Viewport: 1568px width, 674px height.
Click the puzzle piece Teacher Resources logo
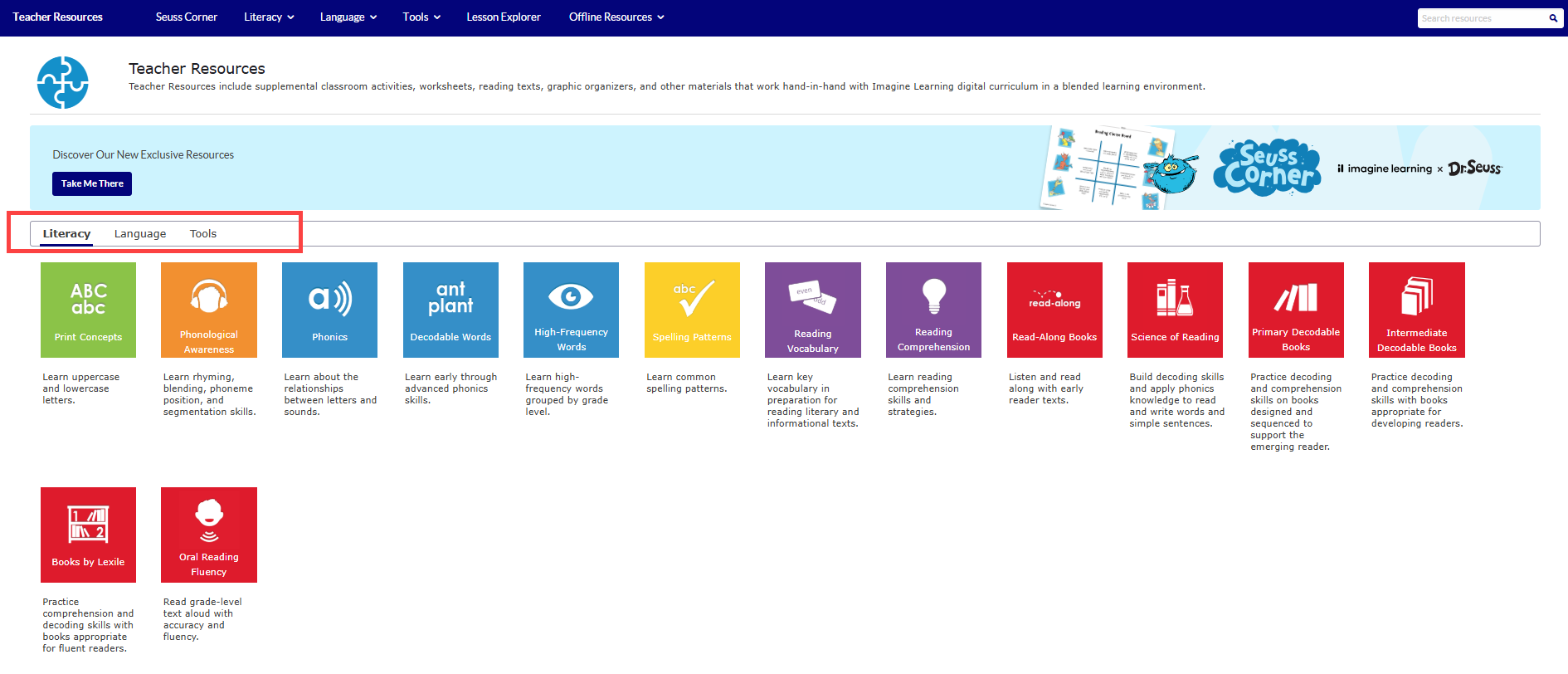click(63, 83)
